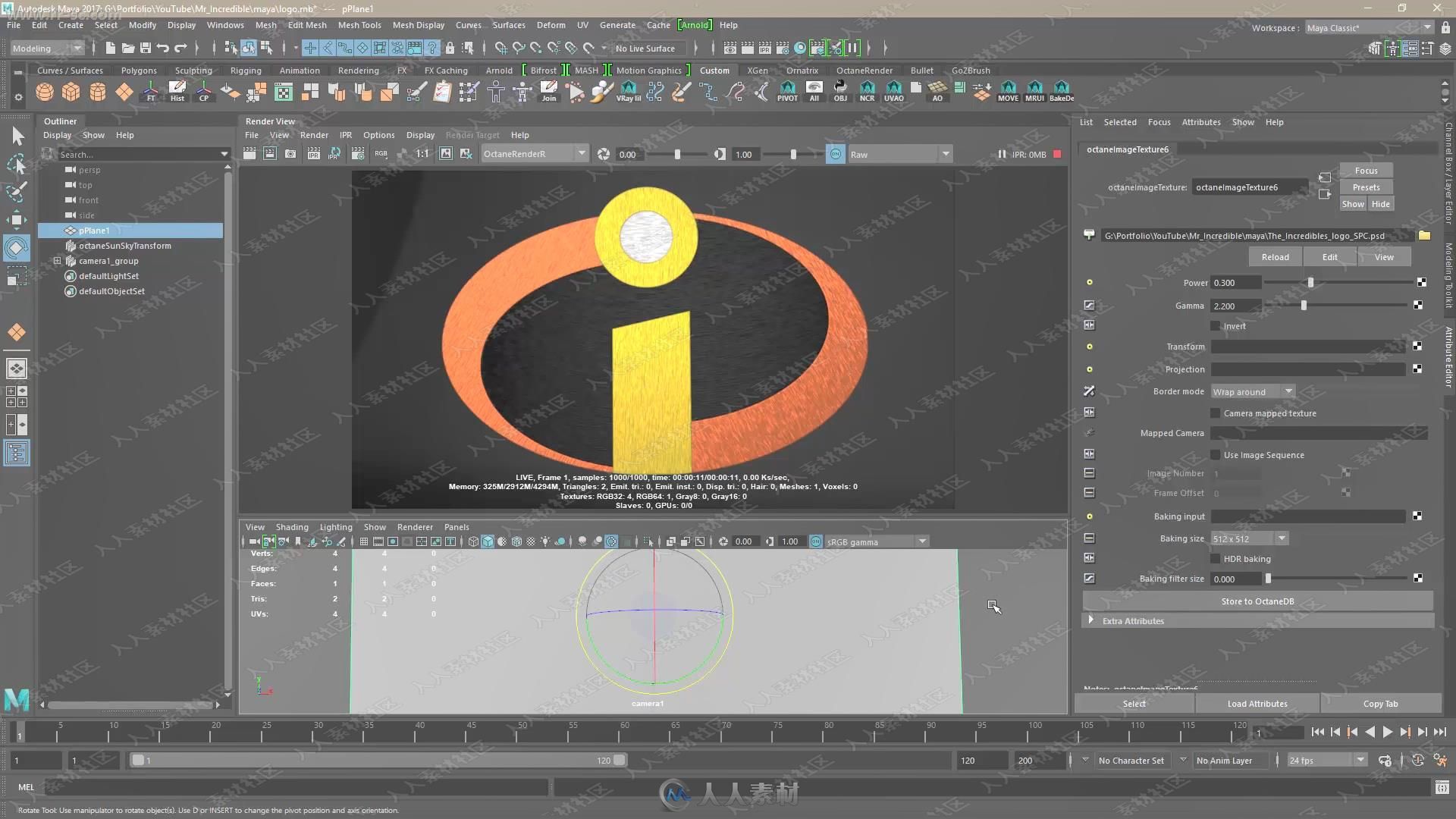Toggle the Invert checkbox
This screenshot has width=1456, height=819.
1216,326
